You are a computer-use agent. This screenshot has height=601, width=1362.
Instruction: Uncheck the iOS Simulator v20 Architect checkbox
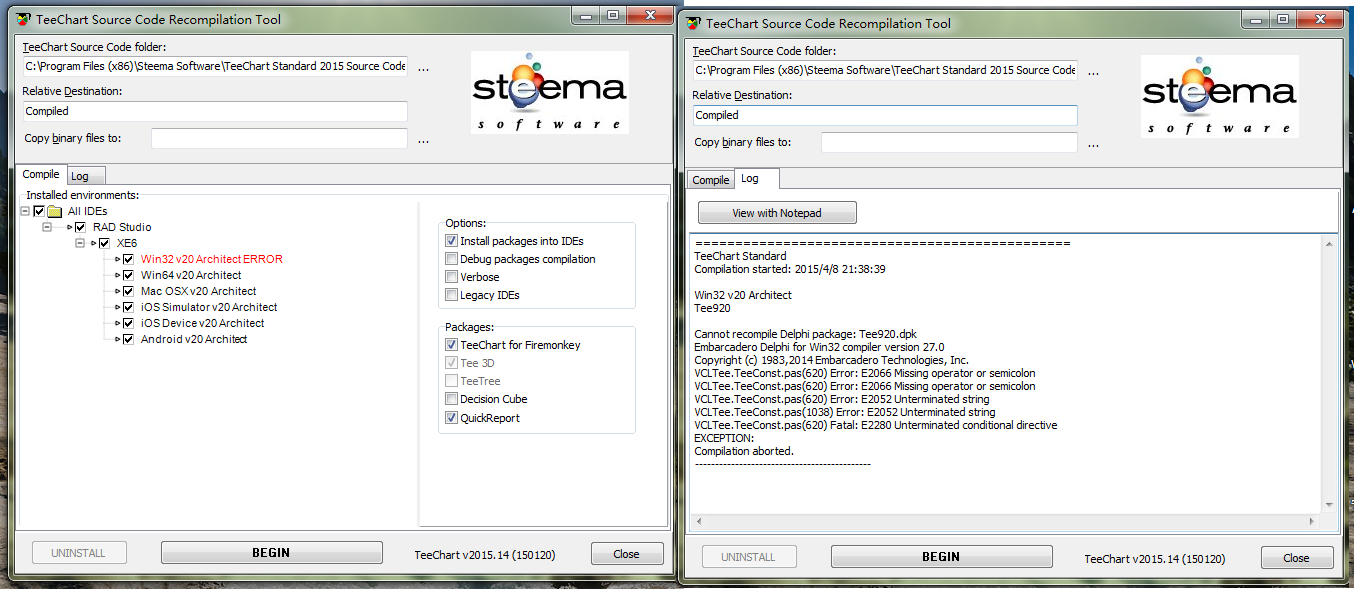click(128, 307)
